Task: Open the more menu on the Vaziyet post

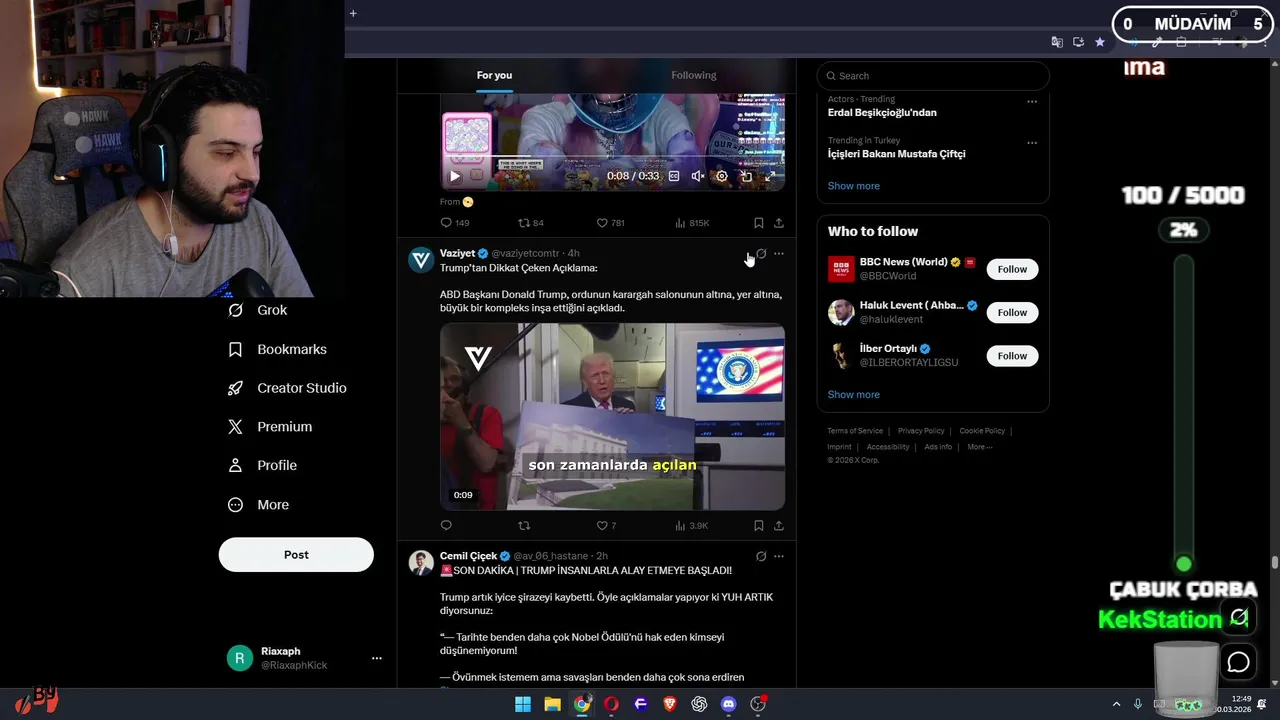Action: coord(779,254)
